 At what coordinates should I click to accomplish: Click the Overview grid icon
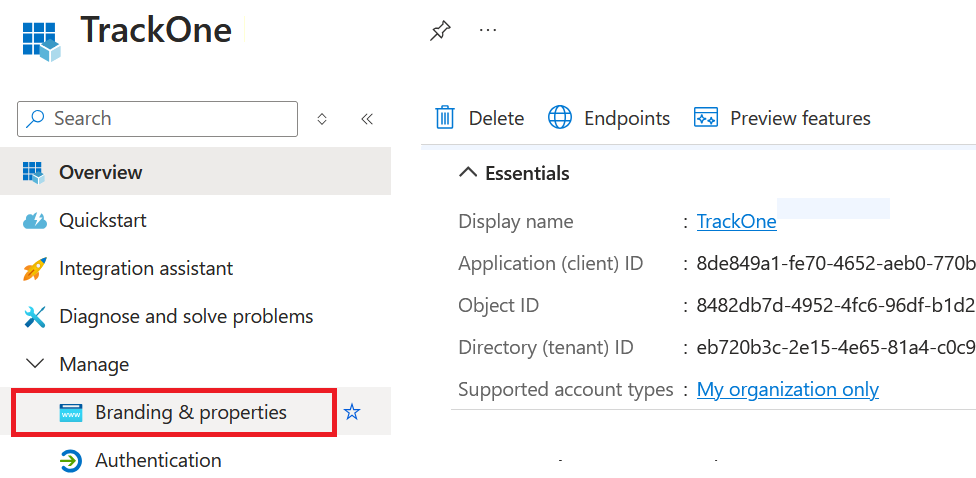point(33,172)
